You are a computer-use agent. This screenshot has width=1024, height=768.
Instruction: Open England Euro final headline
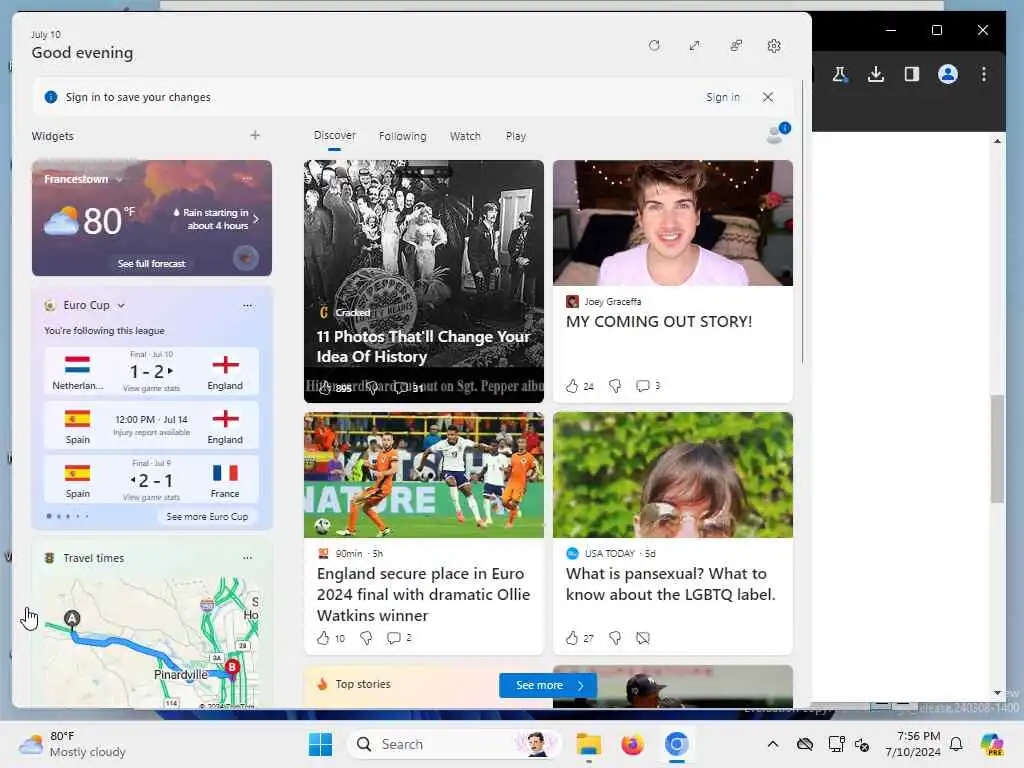pos(423,594)
